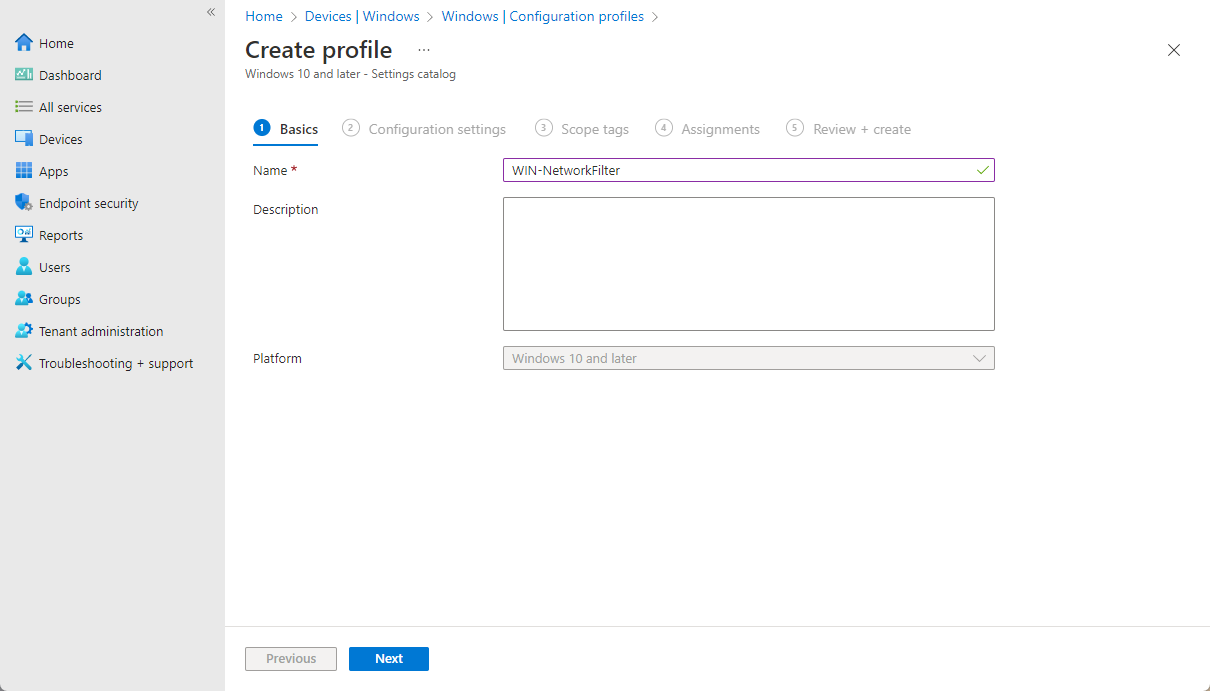Focus the Name input field
This screenshot has height=691, width=1210.
pyautogui.click(x=748, y=170)
